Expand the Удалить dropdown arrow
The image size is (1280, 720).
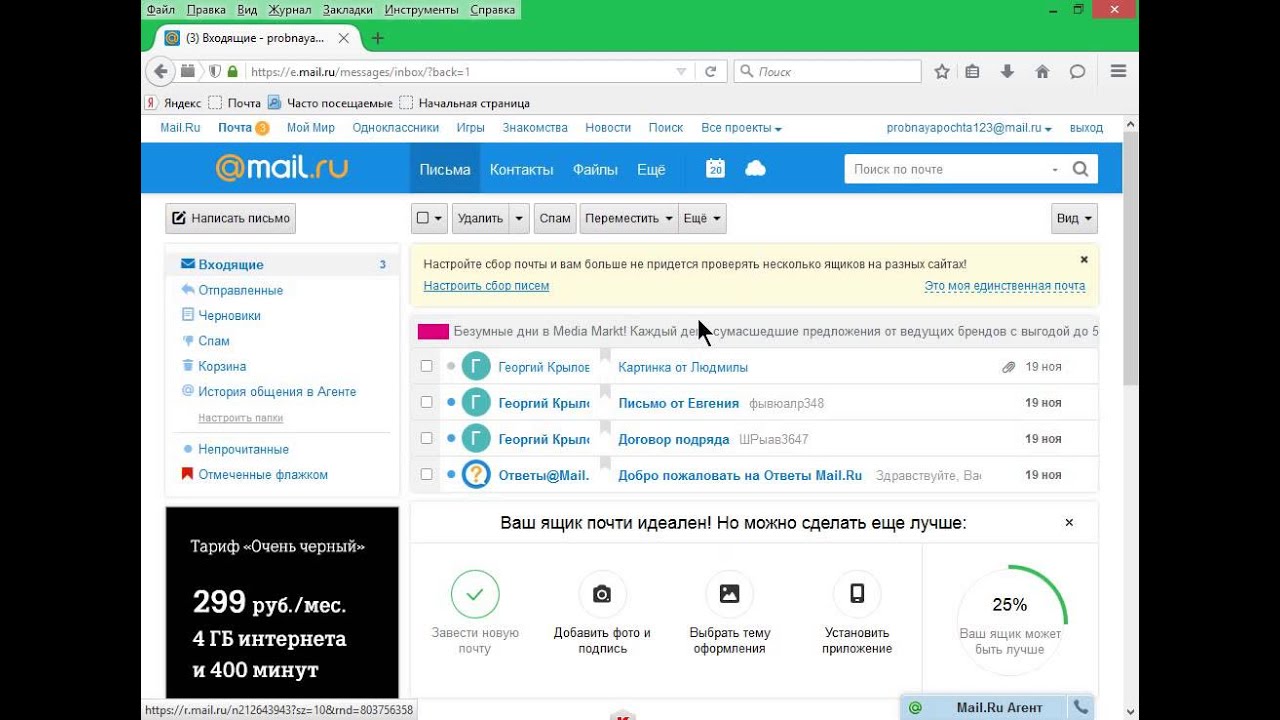[518, 218]
